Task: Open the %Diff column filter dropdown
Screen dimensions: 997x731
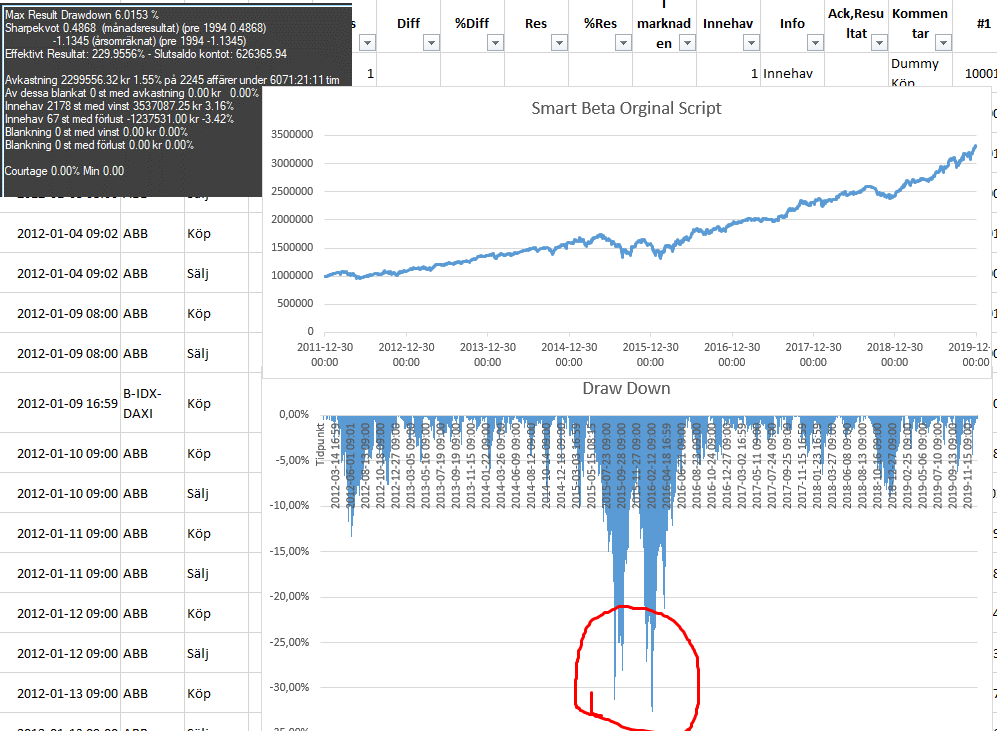Action: coord(495,42)
